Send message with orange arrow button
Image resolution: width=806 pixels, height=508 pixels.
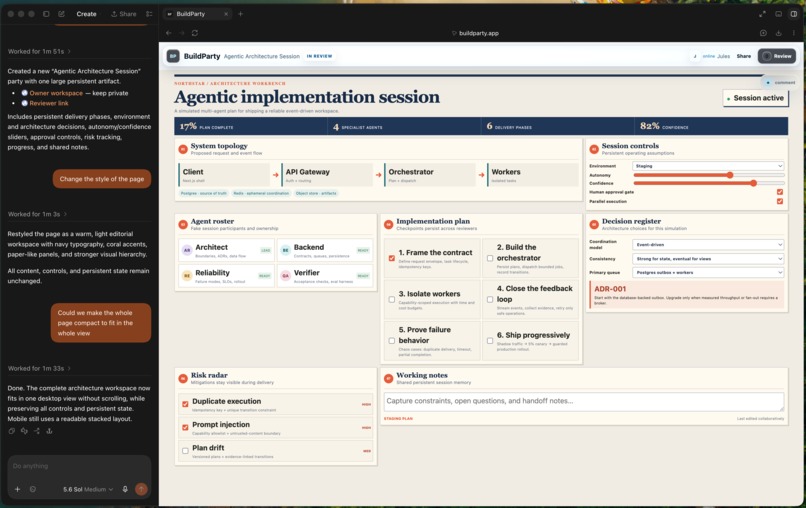[x=141, y=489]
